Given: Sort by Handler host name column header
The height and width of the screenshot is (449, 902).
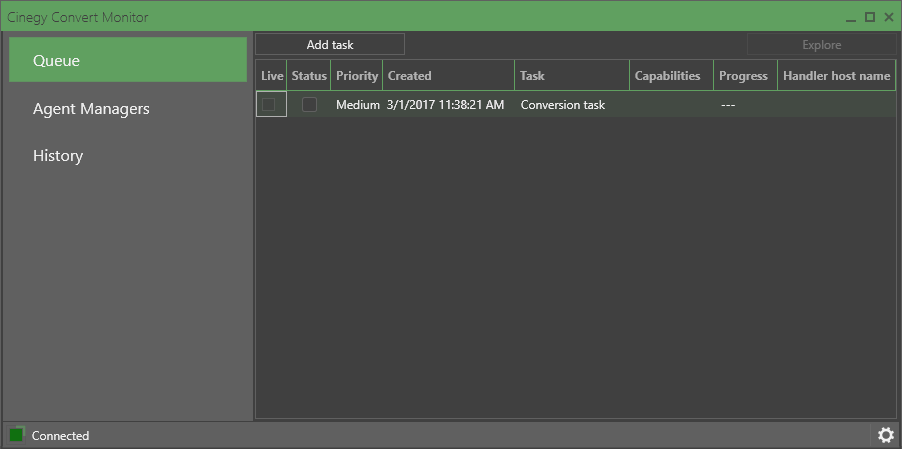Looking at the screenshot, I should tap(836, 75).
